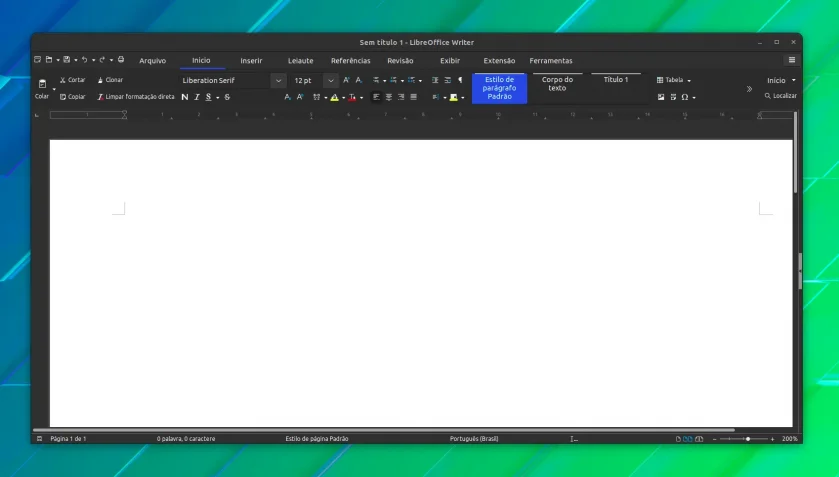Open the font size dropdown
The width and height of the screenshot is (840, 477).
pos(331,80)
